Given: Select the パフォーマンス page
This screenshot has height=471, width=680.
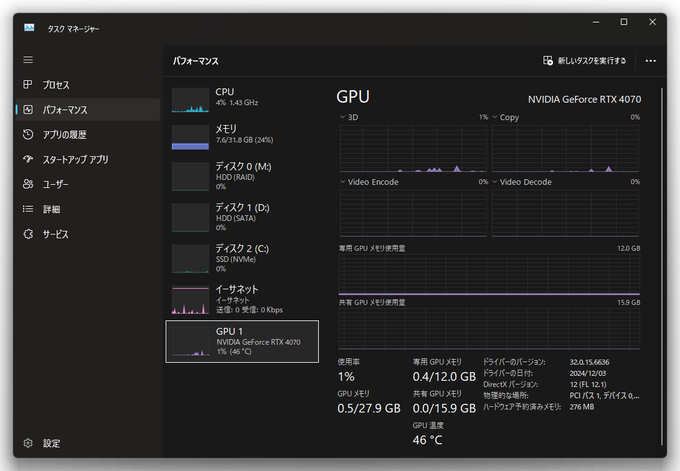Looking at the screenshot, I should pos(88,109).
